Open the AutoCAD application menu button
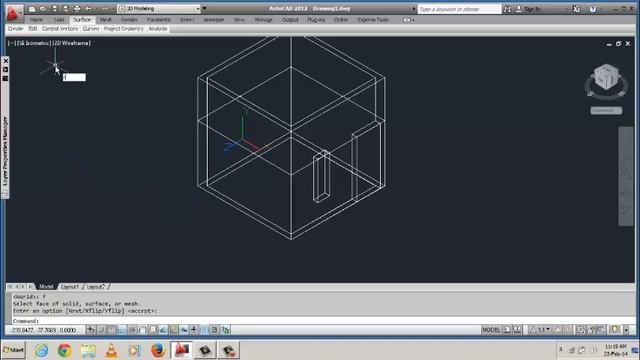Viewport: 640px width, 360px height. pos(14,13)
